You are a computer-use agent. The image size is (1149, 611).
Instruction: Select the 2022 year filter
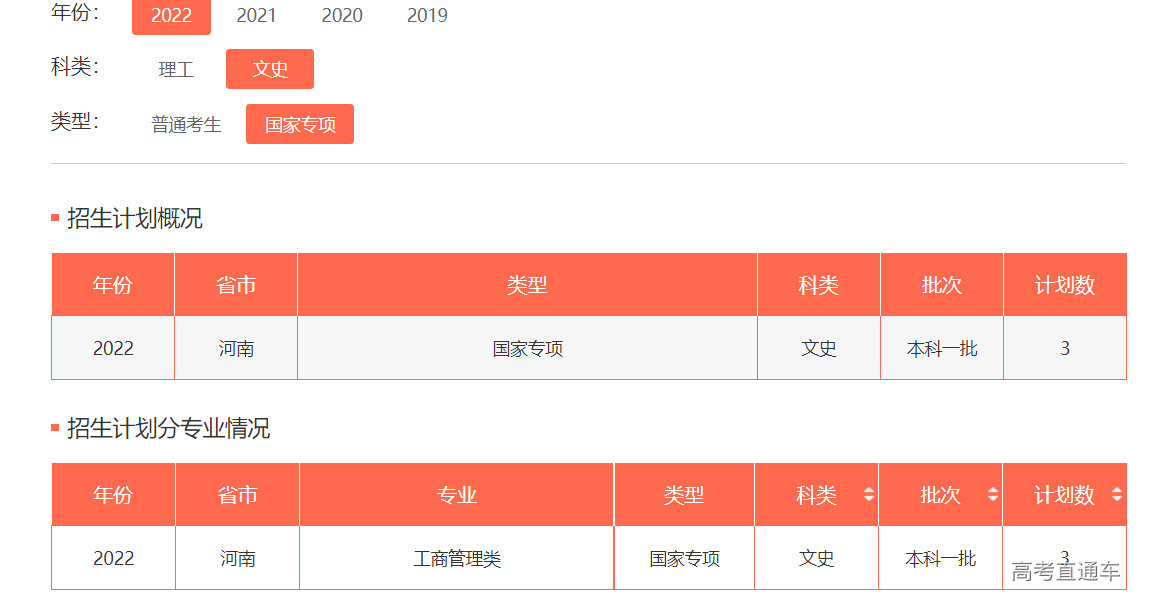[171, 16]
